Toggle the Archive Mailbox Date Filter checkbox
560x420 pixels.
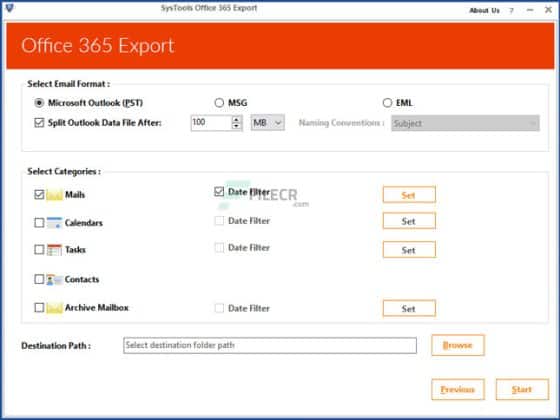coord(219,308)
